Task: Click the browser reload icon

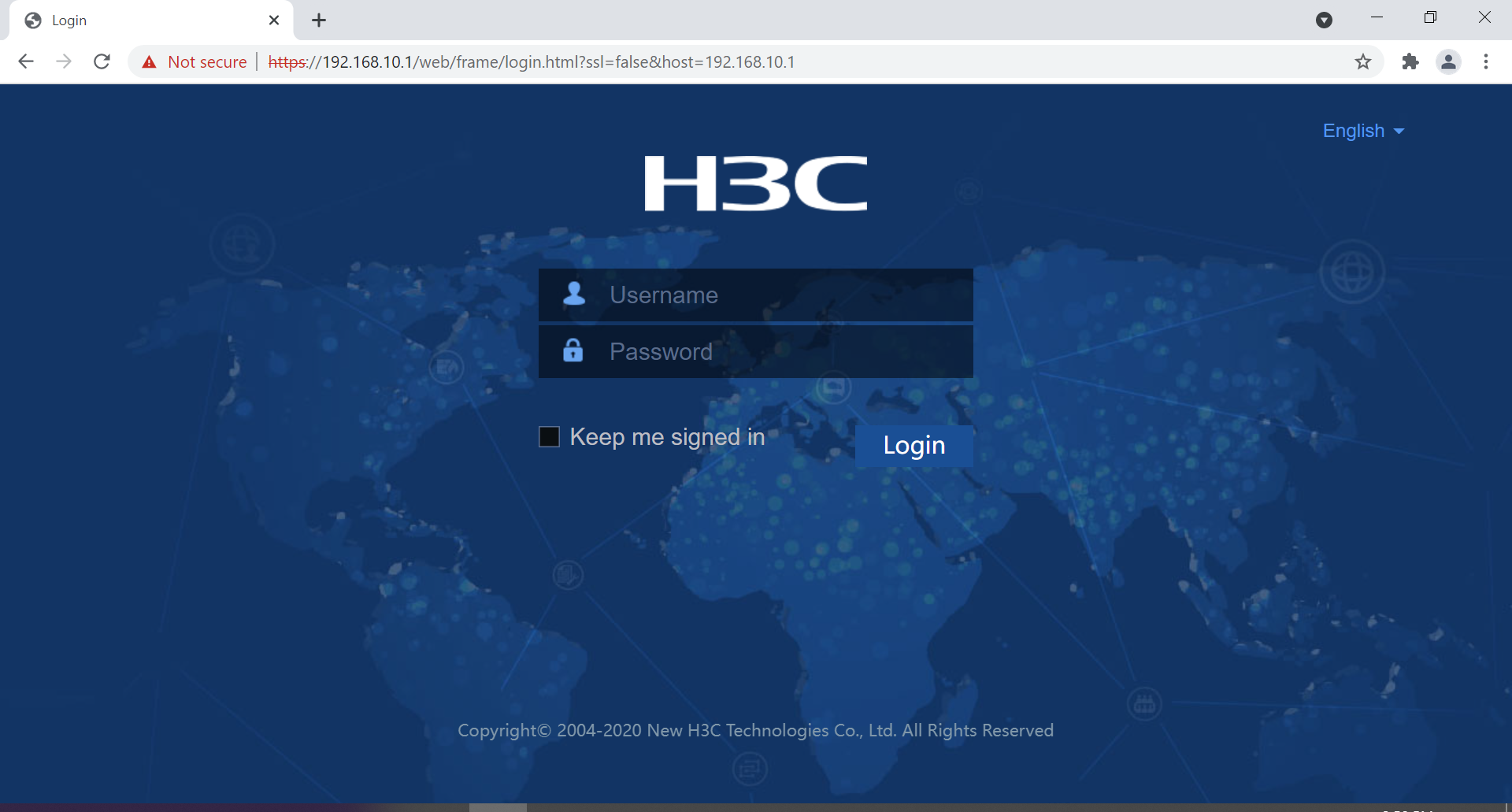Action: click(x=102, y=61)
